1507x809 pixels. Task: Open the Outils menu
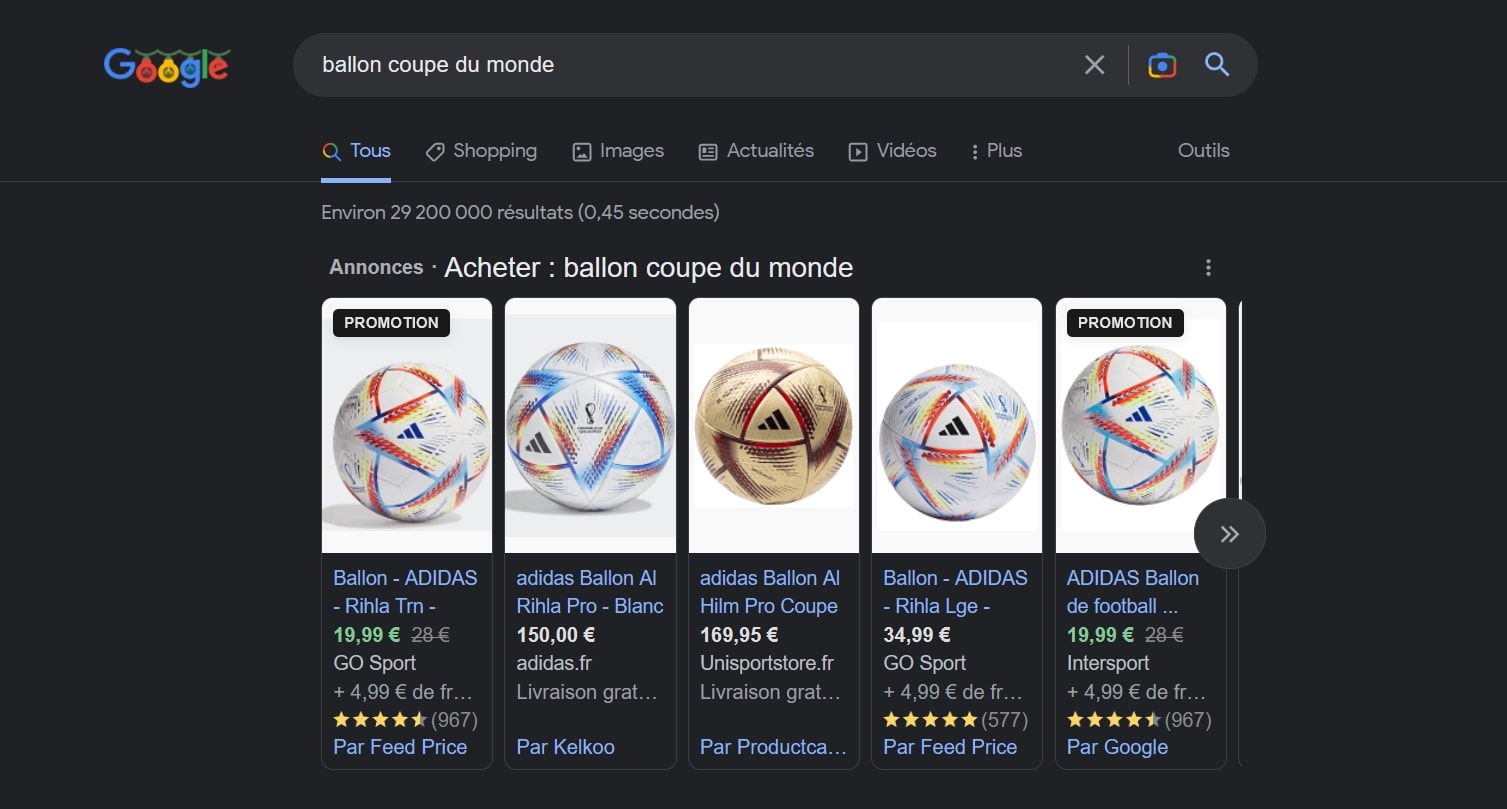(x=1203, y=150)
